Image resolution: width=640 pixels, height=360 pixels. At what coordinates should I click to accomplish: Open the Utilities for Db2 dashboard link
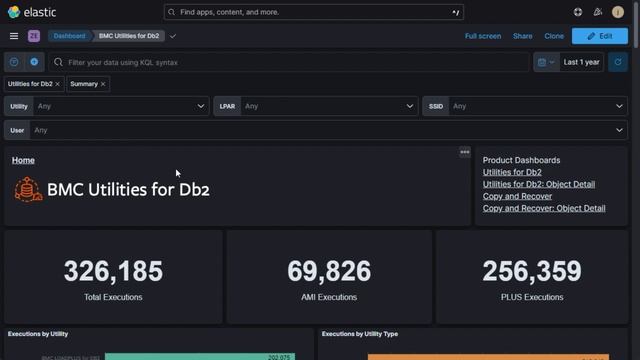click(512, 172)
